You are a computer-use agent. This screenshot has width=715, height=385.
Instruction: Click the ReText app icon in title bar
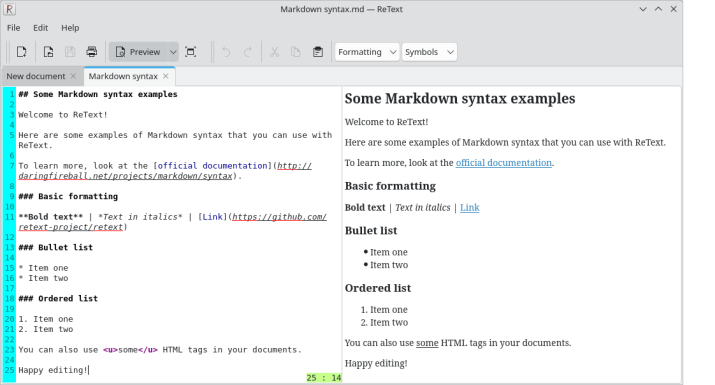tap(10, 9)
